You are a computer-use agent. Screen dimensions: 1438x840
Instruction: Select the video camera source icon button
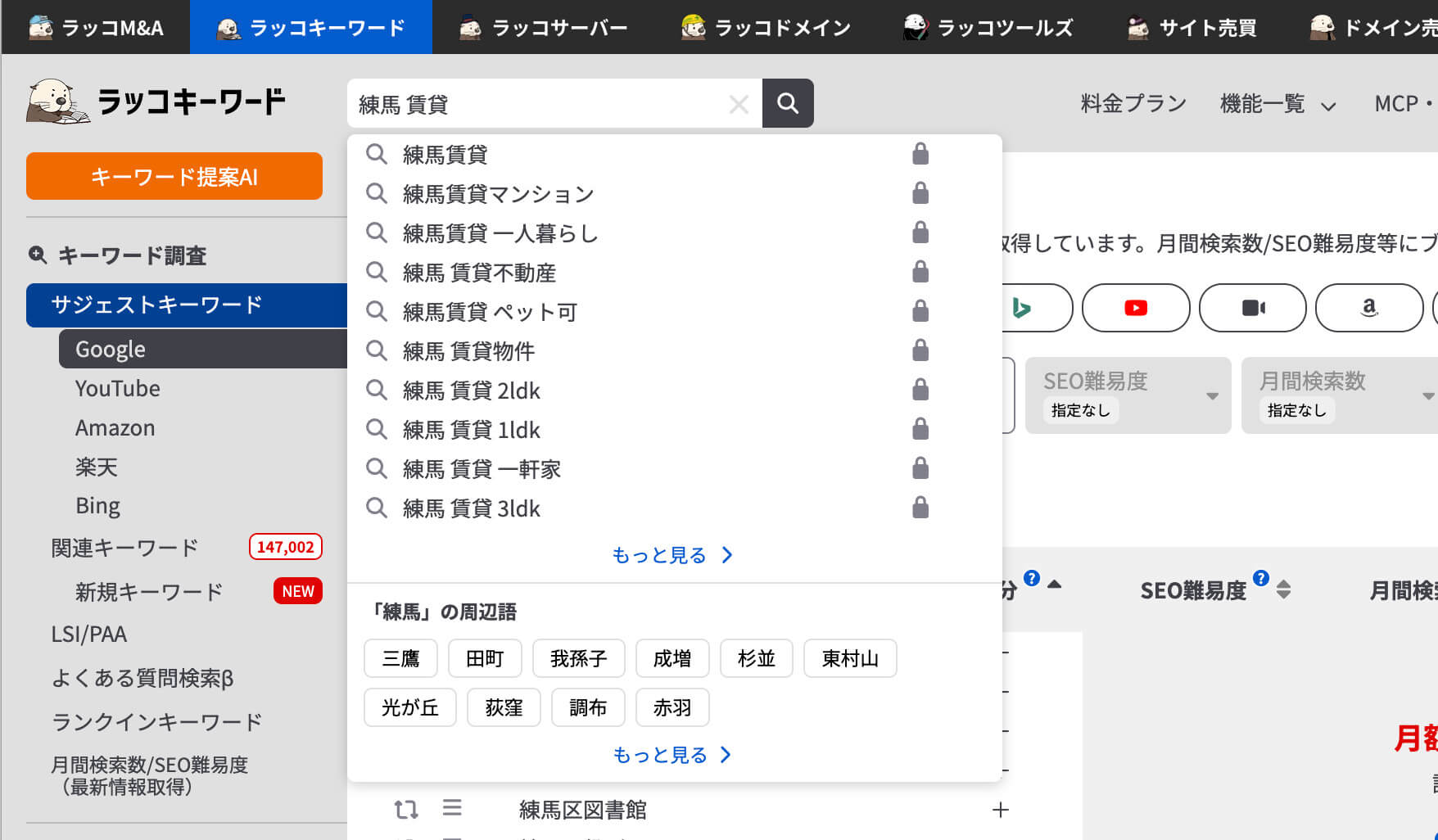(x=1253, y=308)
